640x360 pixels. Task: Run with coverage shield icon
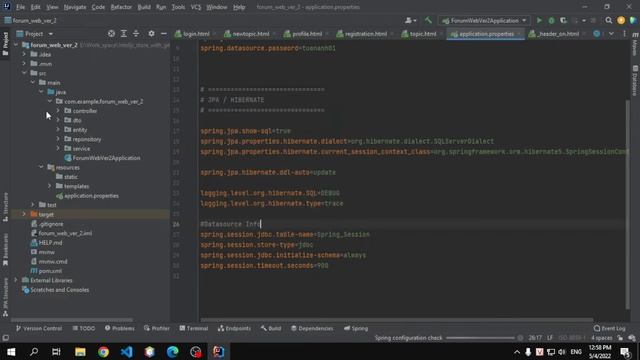tap(563, 20)
